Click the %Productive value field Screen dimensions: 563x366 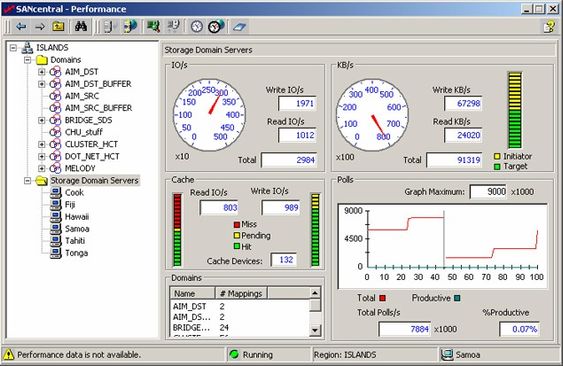(520, 329)
